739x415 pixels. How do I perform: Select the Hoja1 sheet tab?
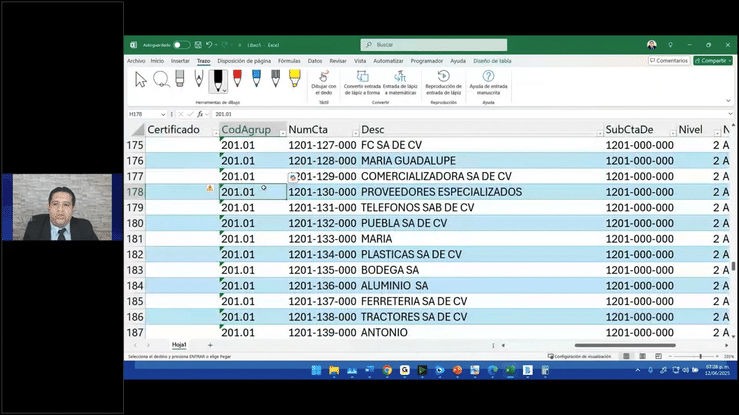tap(179, 345)
